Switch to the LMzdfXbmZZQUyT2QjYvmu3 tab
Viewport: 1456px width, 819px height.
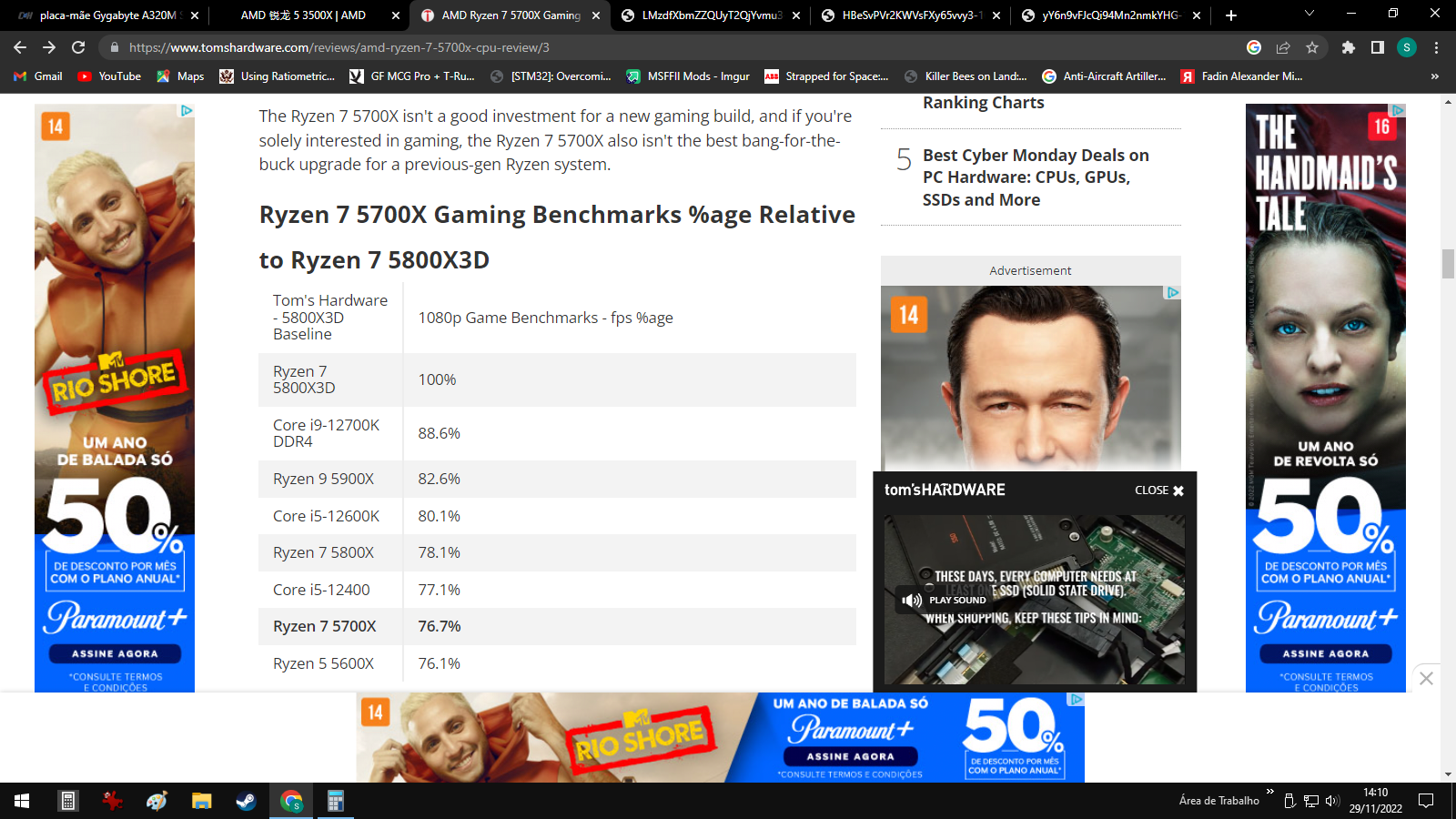[x=712, y=15]
